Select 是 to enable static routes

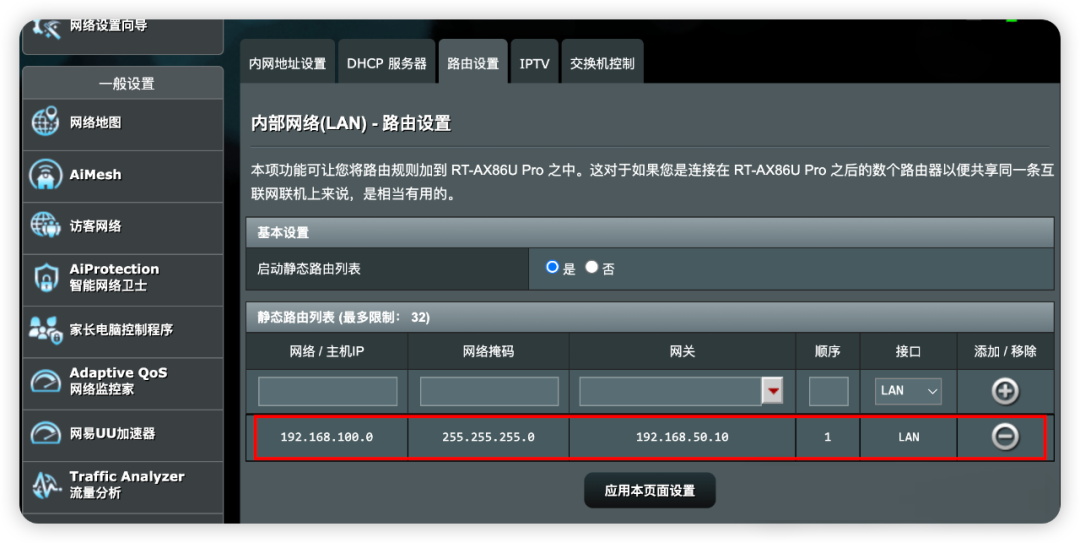click(x=552, y=267)
